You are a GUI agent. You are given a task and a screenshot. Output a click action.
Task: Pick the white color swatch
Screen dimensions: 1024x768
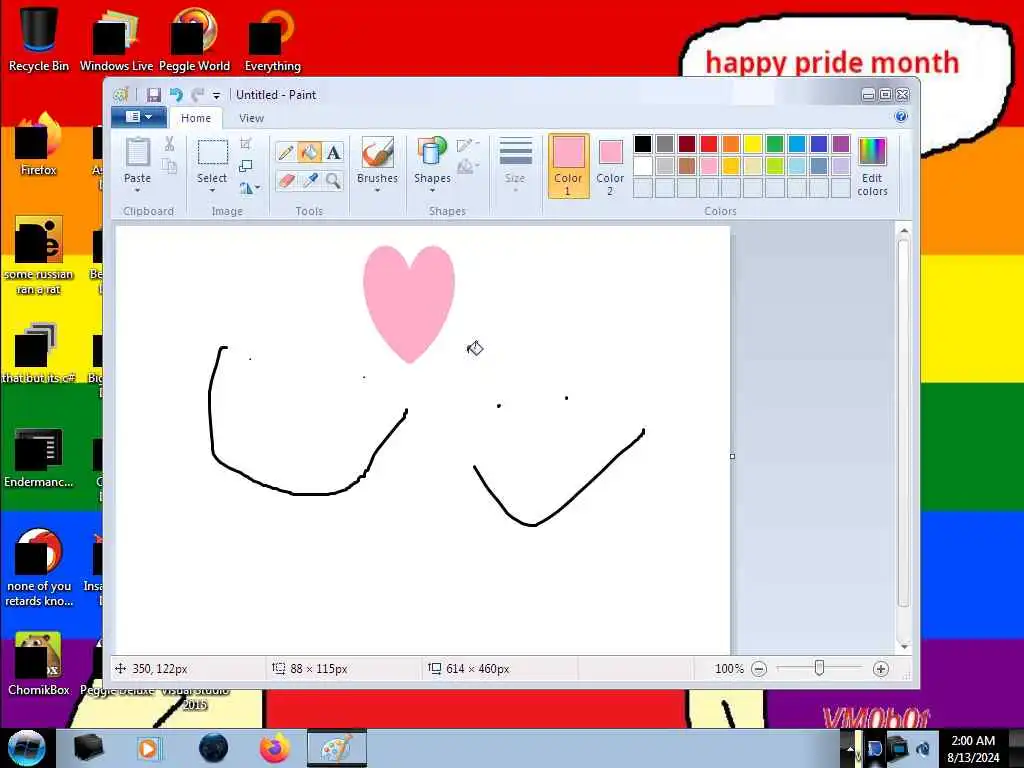tap(643, 166)
